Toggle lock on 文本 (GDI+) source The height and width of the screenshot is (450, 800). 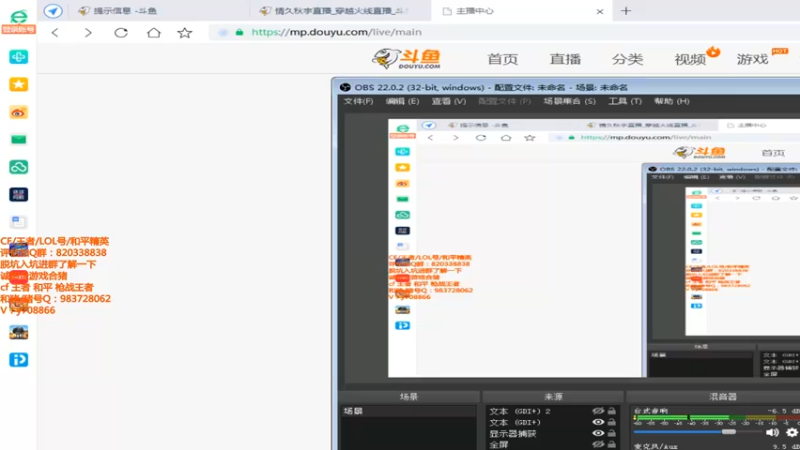611,422
